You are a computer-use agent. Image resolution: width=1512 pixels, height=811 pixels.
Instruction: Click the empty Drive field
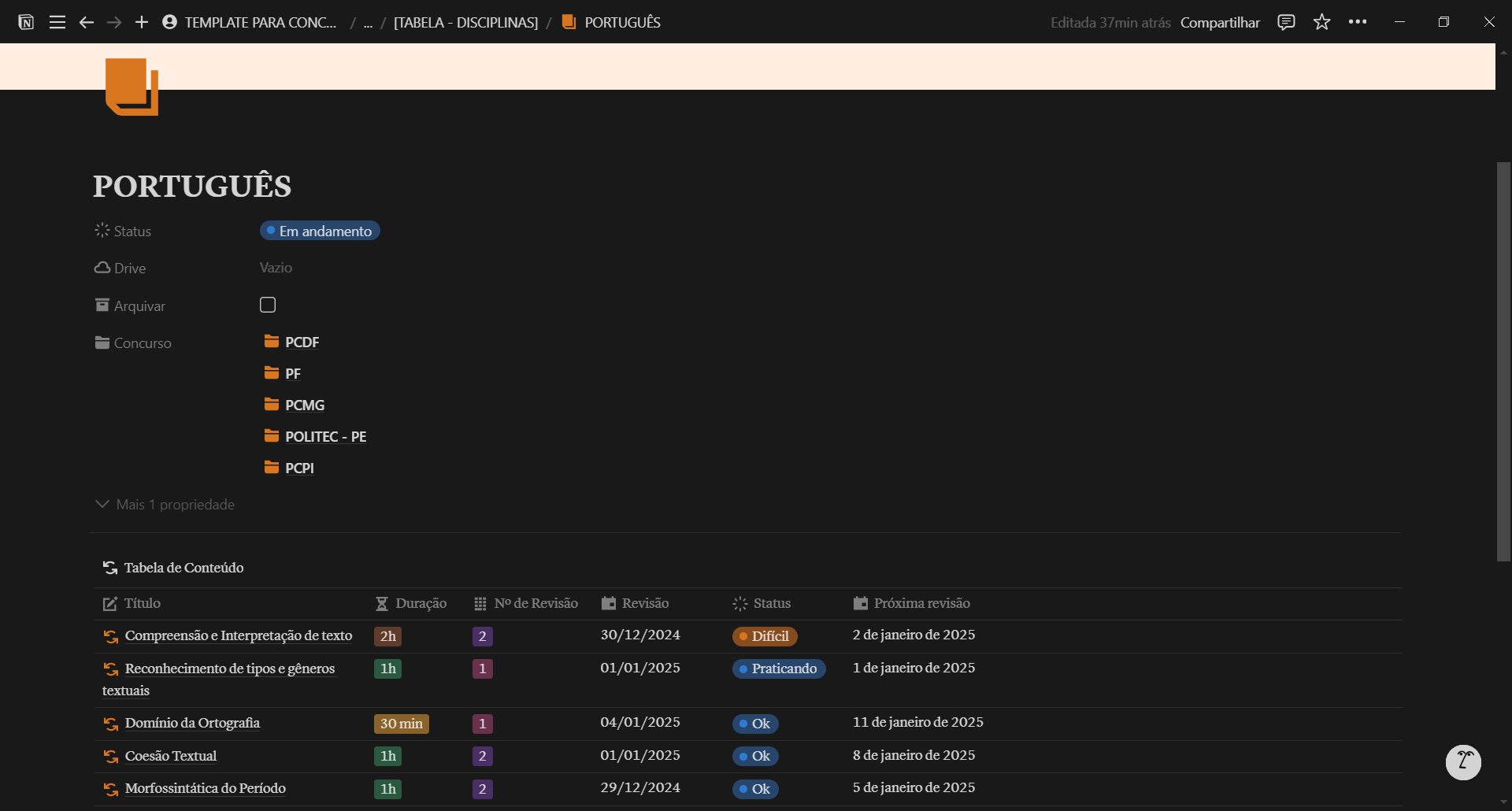276,268
